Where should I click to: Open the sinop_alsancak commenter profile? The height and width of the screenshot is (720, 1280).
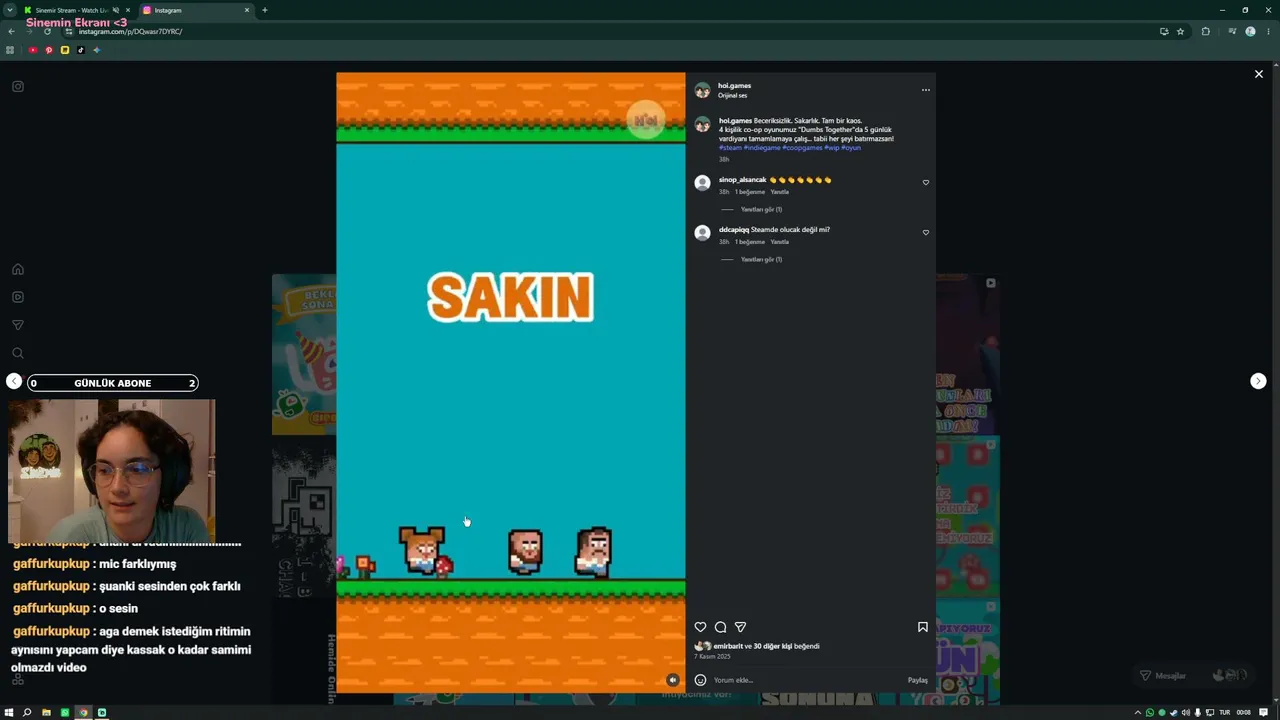coord(742,180)
